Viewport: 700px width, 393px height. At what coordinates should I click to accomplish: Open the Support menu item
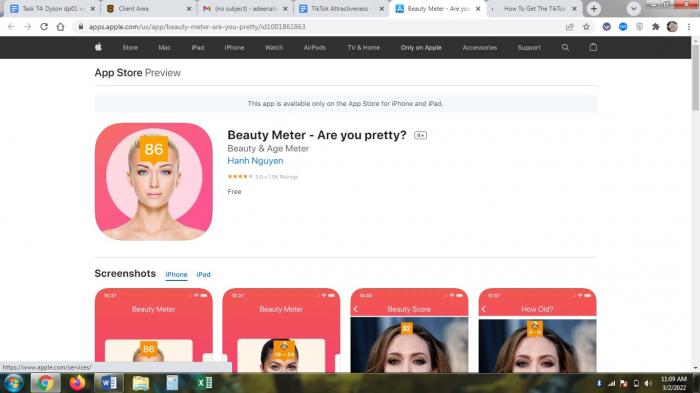click(x=529, y=47)
